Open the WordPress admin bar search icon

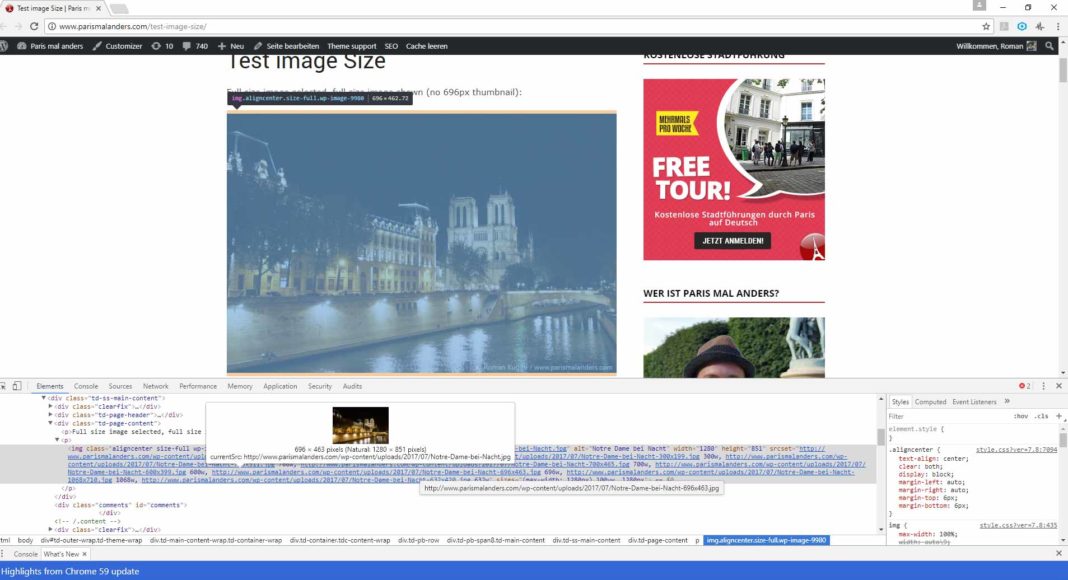[x=1049, y=46]
